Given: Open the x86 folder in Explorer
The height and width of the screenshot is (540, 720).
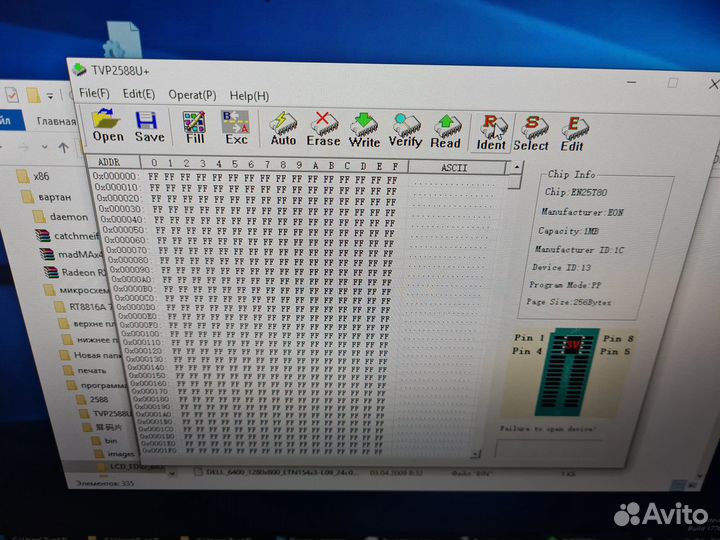Looking at the screenshot, I should pyautogui.click(x=33, y=176).
